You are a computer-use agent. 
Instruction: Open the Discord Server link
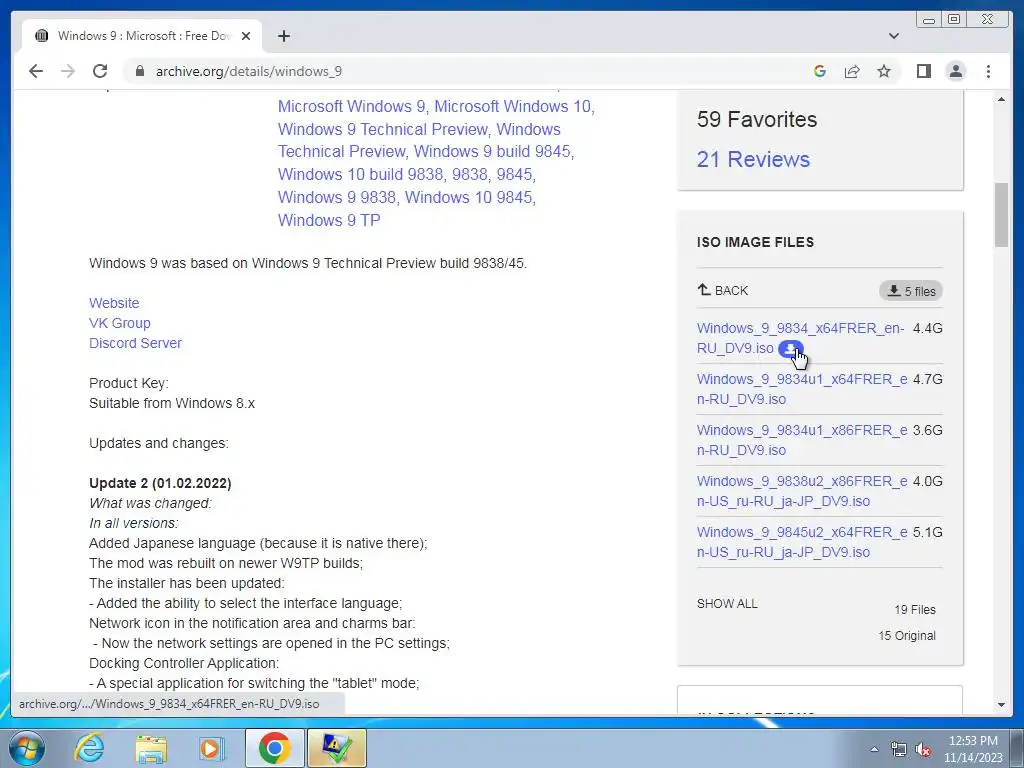[x=135, y=344]
